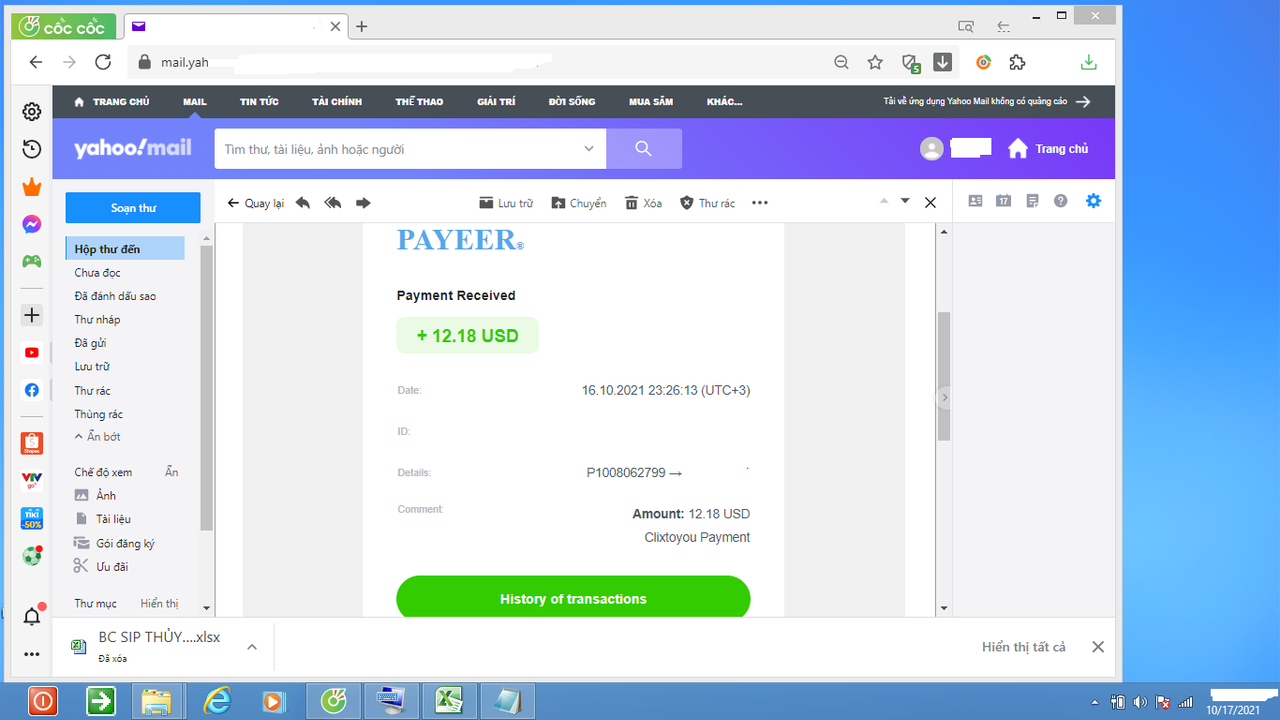This screenshot has height=720, width=1280.
Task: Forward this email
Action: point(363,203)
